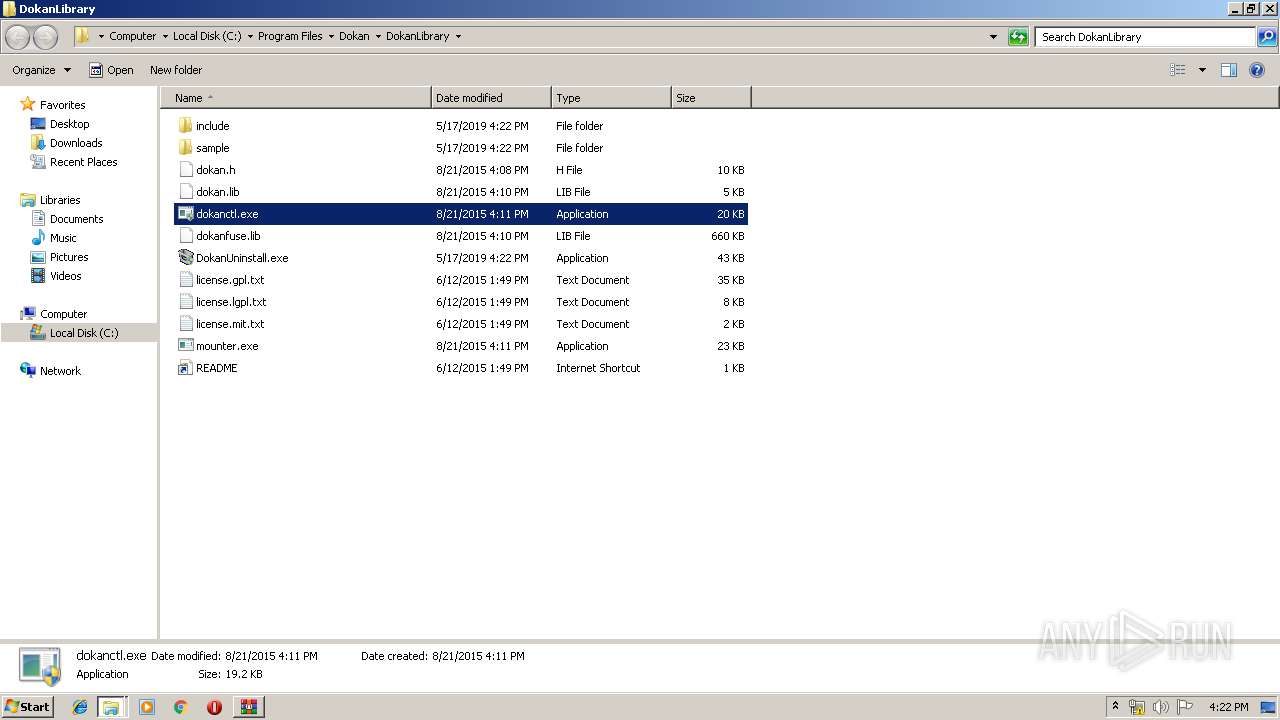Click the dokan.h file icon
This screenshot has height=720, width=1280.
pos(185,170)
